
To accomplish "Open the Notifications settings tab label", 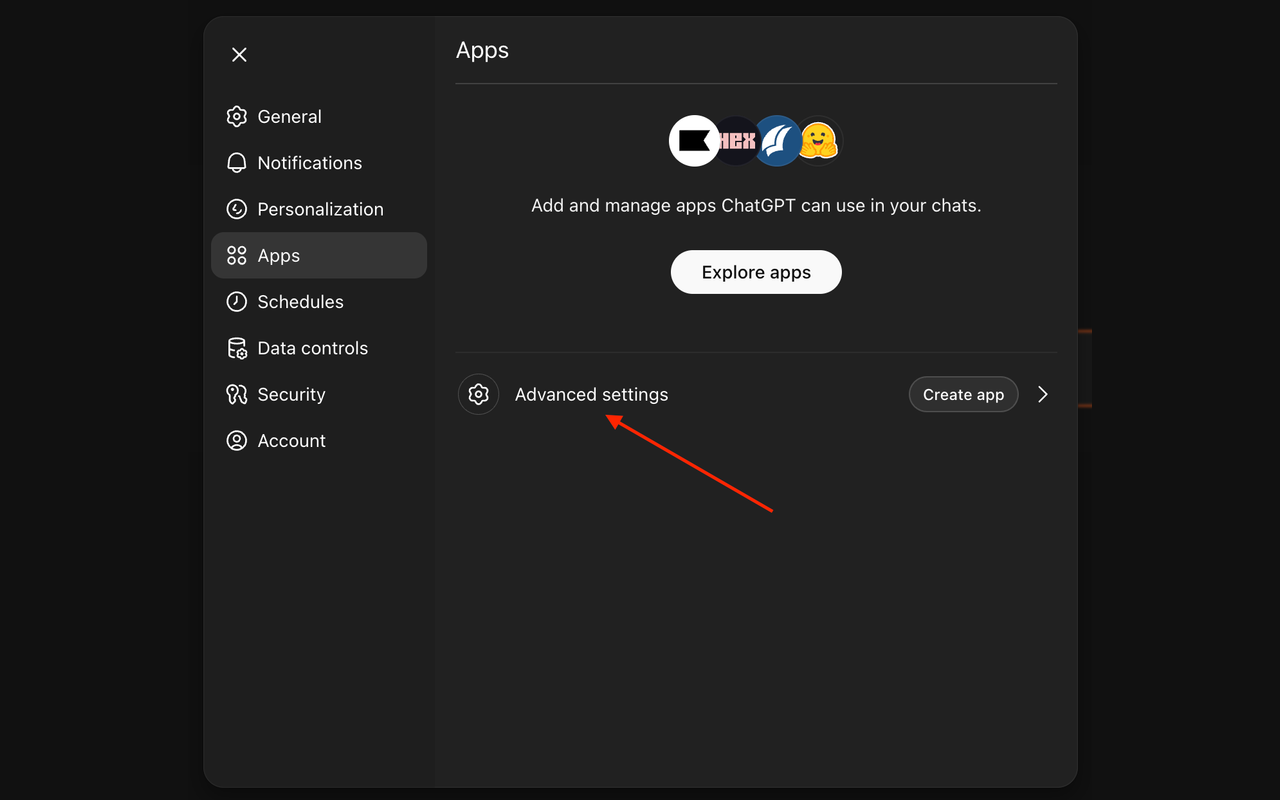I will pyautogui.click(x=309, y=163).
